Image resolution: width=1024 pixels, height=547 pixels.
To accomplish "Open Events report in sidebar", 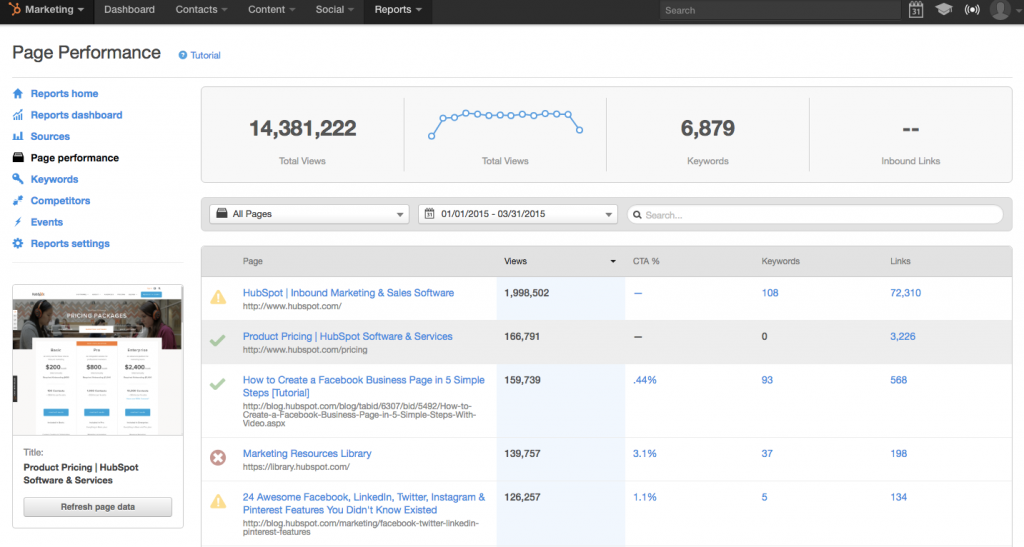I will pyautogui.click(x=46, y=222).
